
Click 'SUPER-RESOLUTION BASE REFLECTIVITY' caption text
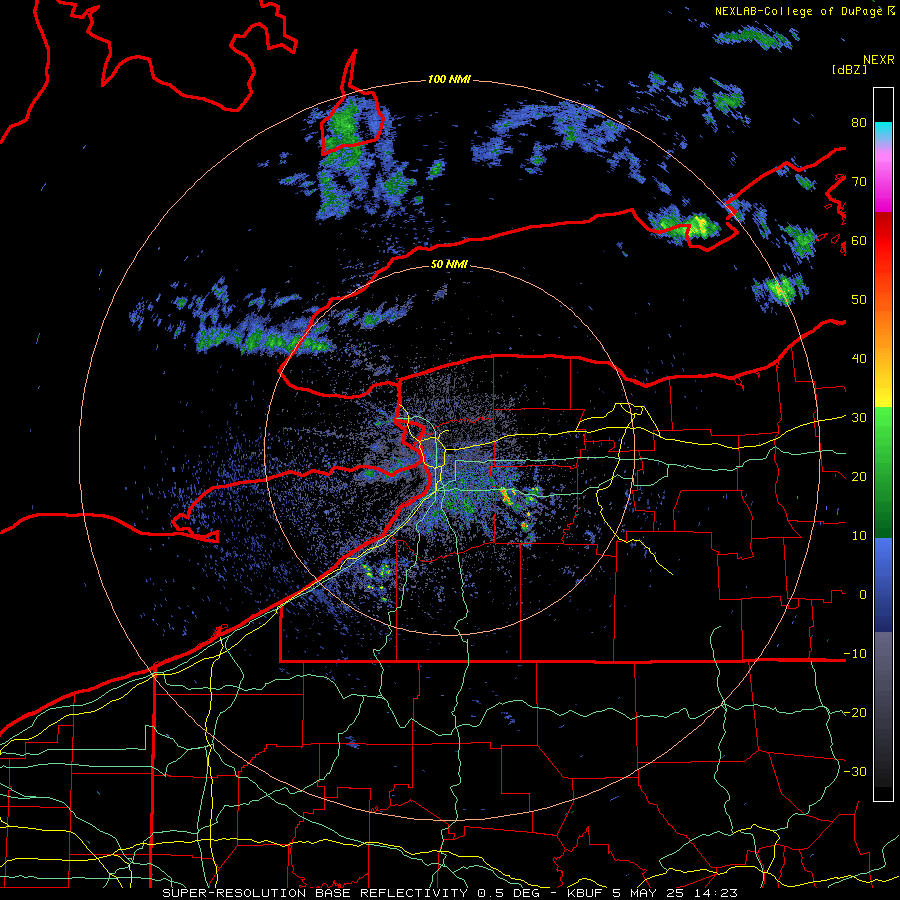(x=315, y=893)
